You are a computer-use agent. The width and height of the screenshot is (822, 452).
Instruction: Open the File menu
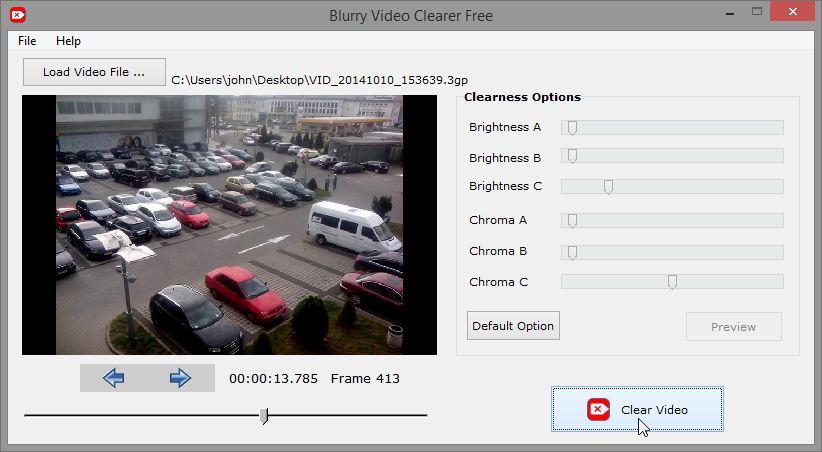click(27, 41)
